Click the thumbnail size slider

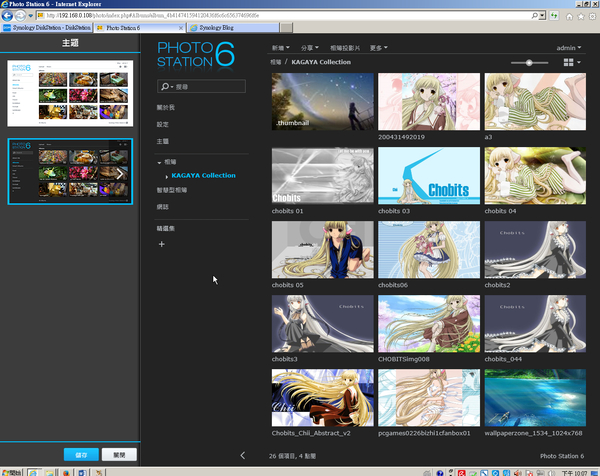(x=530, y=62)
